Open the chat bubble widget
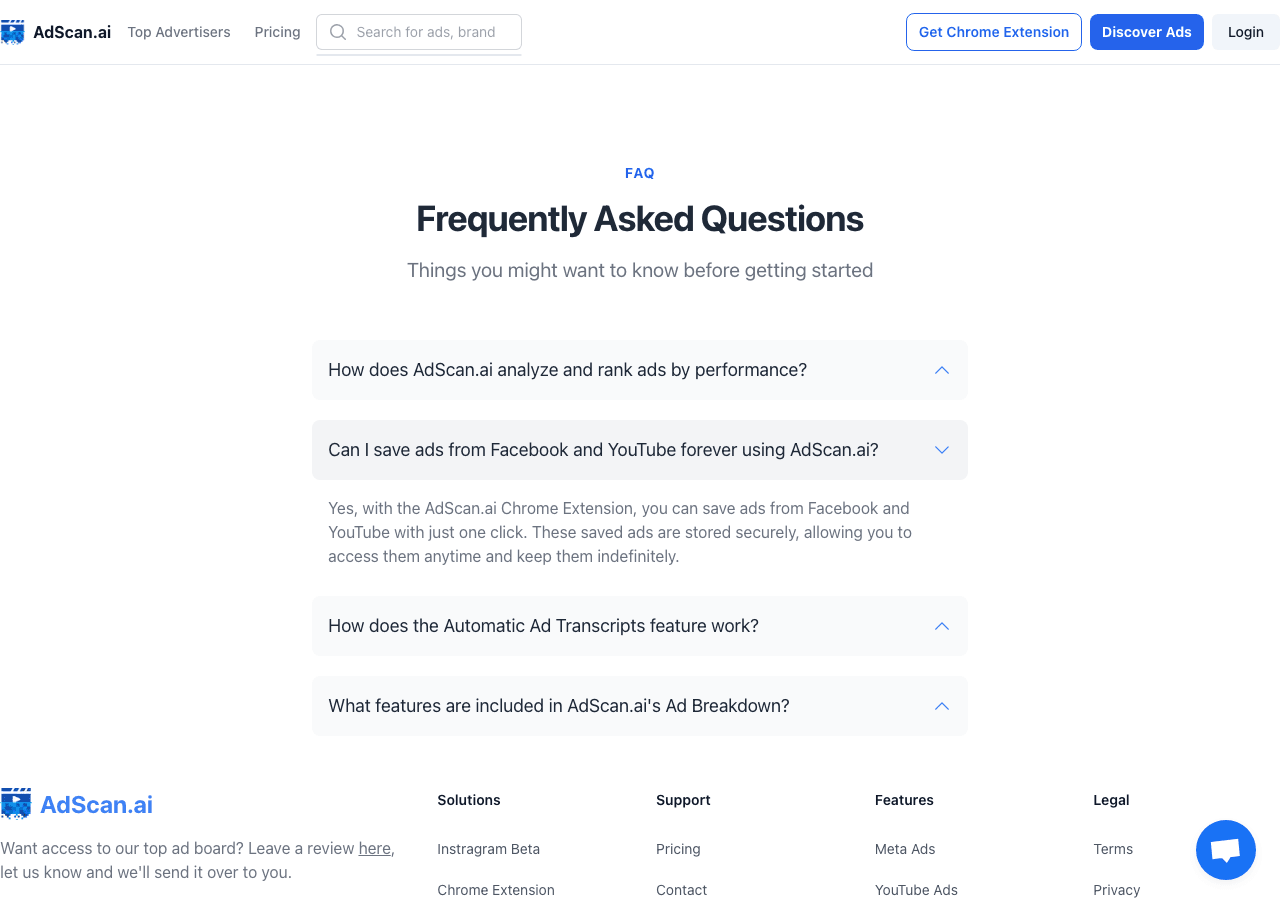This screenshot has width=1280, height=900. 1226,850
